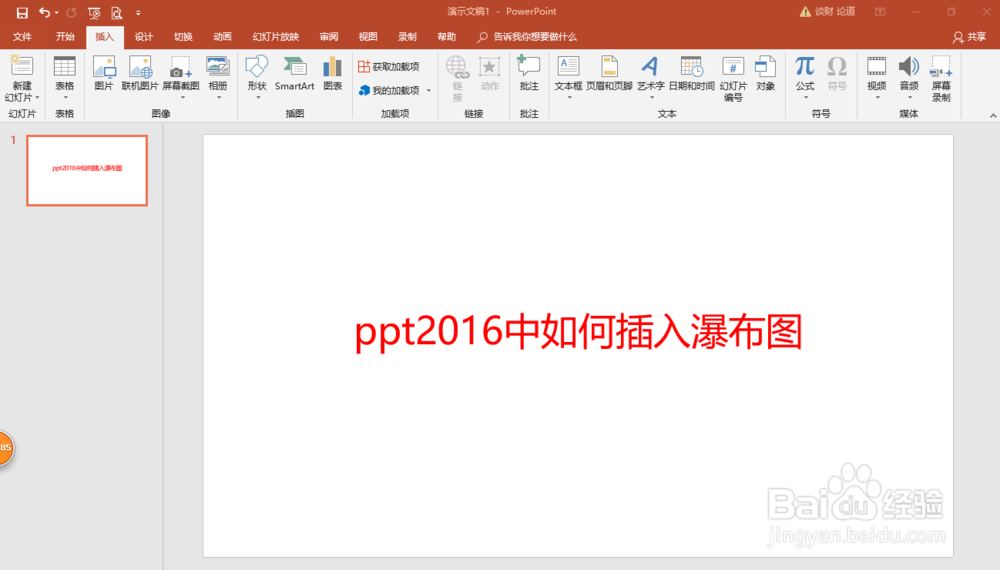This screenshot has height=570, width=1000.
Task: Open 页眉和页脚 header and footer
Action: (609, 73)
